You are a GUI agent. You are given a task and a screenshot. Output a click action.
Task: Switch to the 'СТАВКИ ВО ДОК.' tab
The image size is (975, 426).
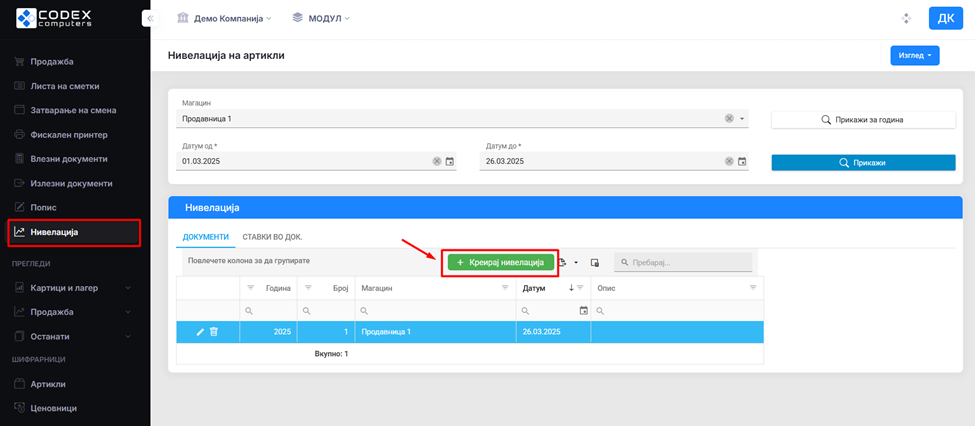[x=272, y=237]
